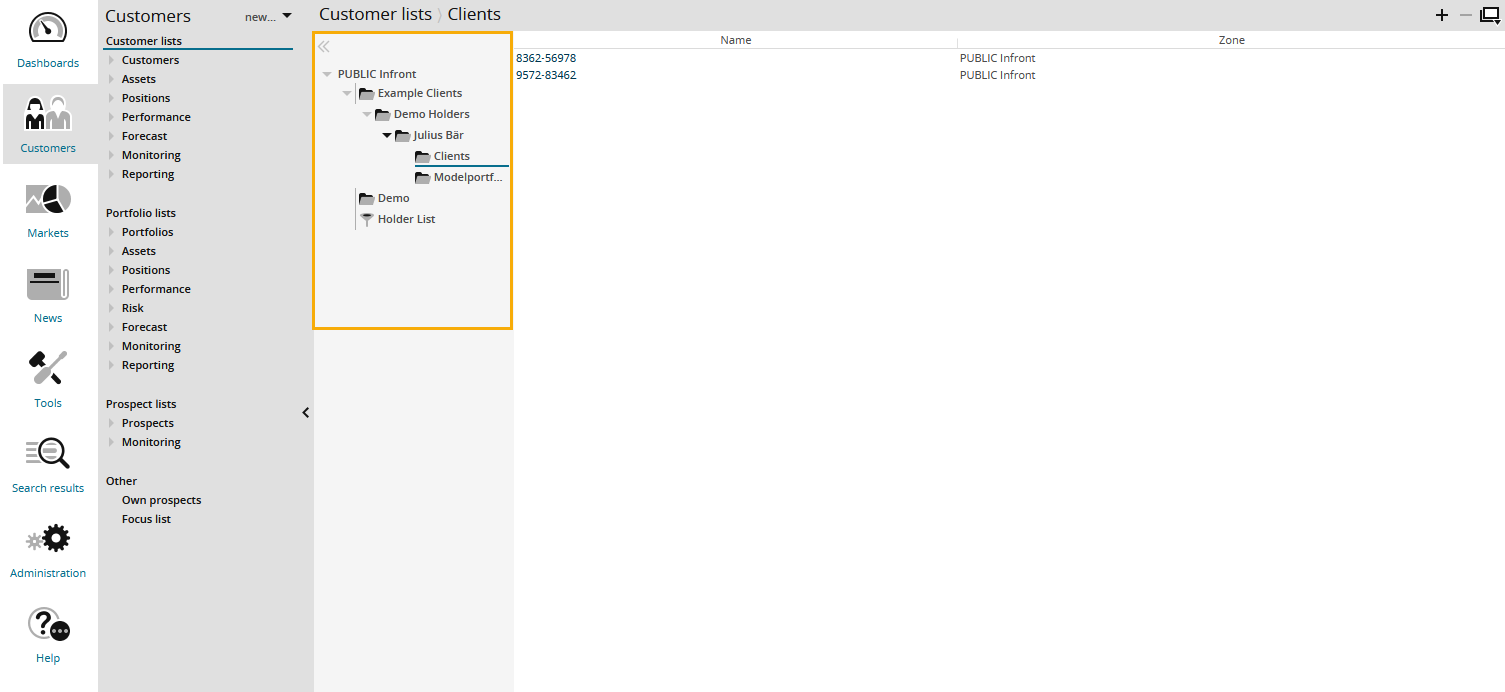This screenshot has height=692, width=1505.
Task: Collapse the left sidebar with arrow
Action: 306,412
